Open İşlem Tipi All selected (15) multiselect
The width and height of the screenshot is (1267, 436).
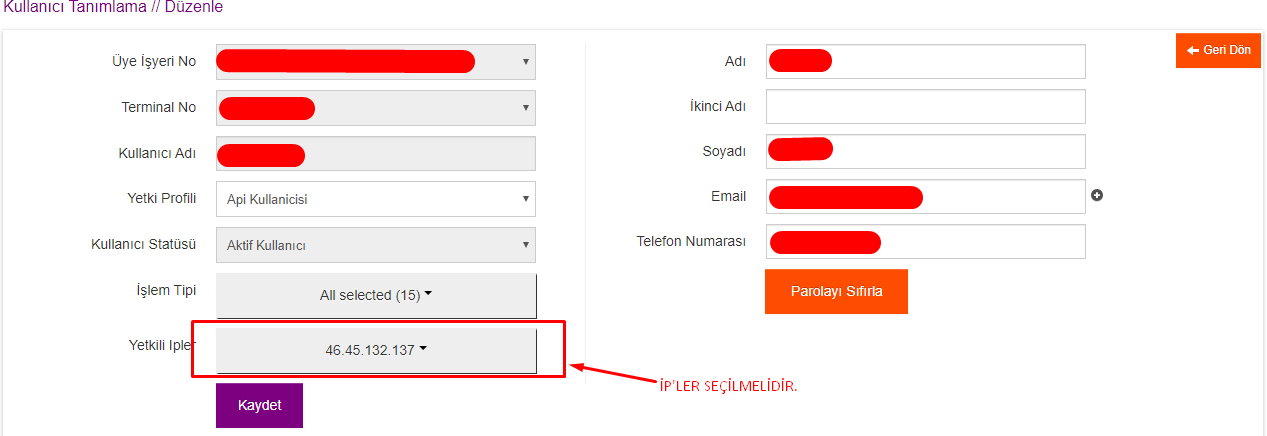(376, 295)
